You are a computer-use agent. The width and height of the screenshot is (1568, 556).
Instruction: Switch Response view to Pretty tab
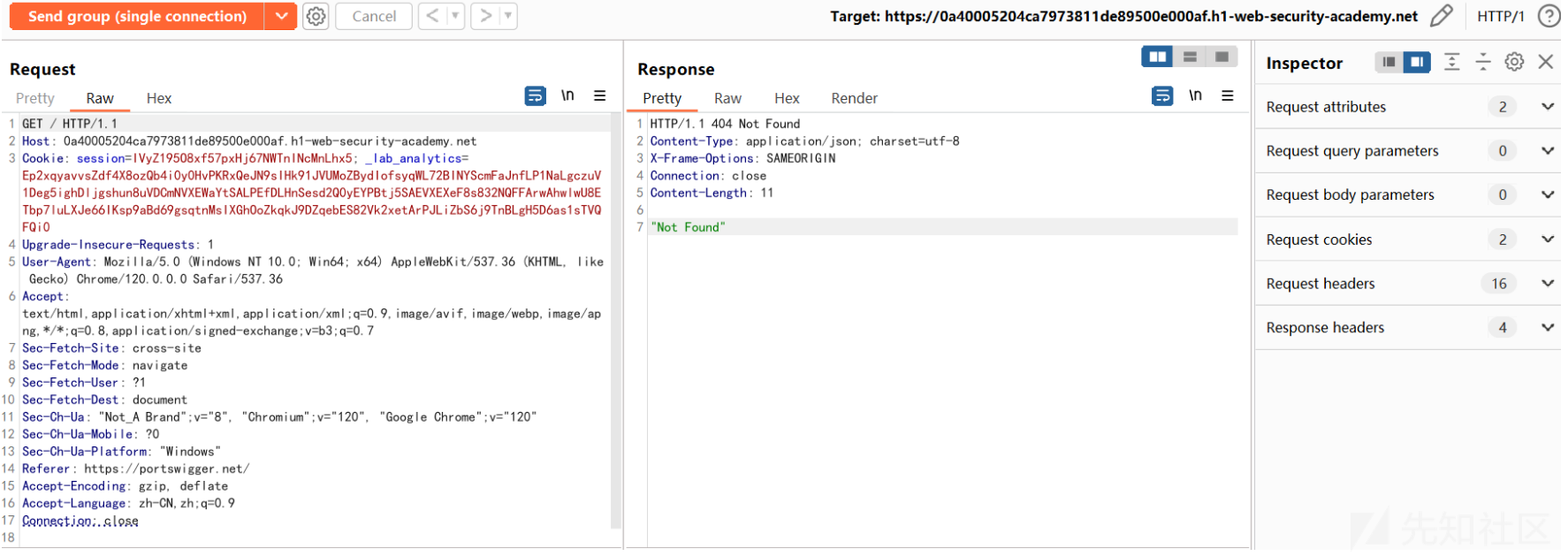tap(662, 98)
